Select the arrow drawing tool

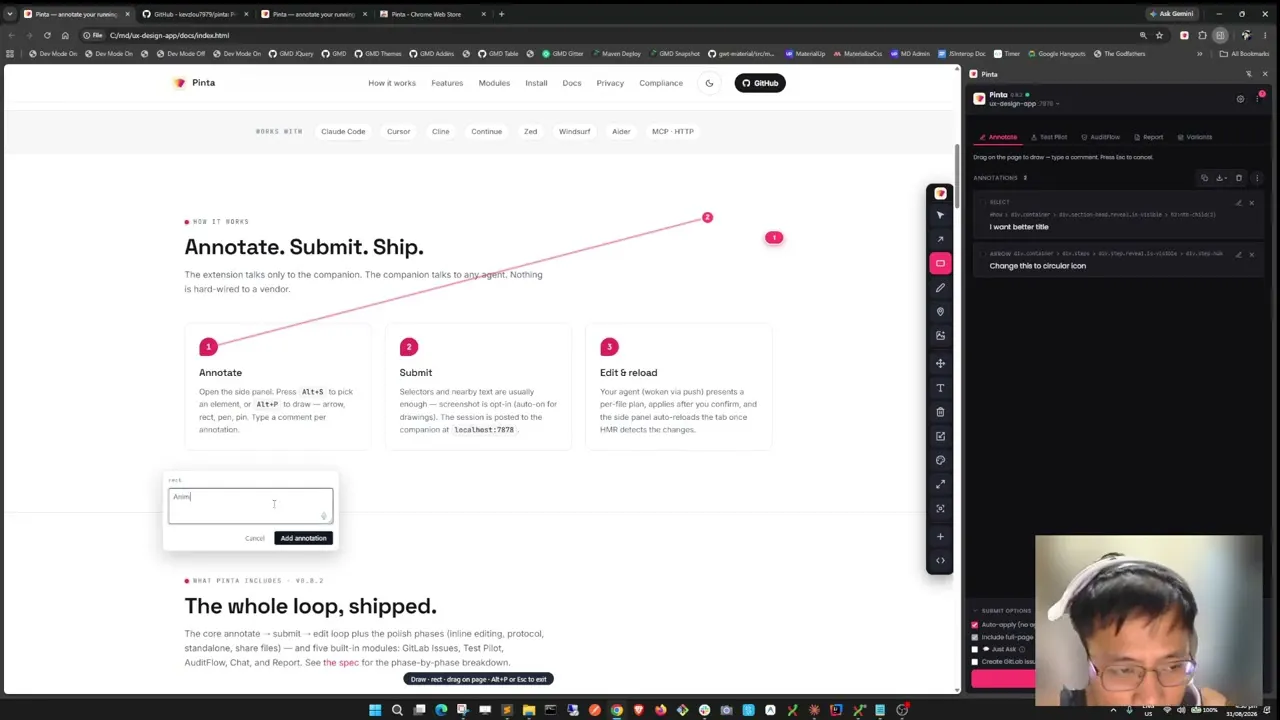point(940,239)
